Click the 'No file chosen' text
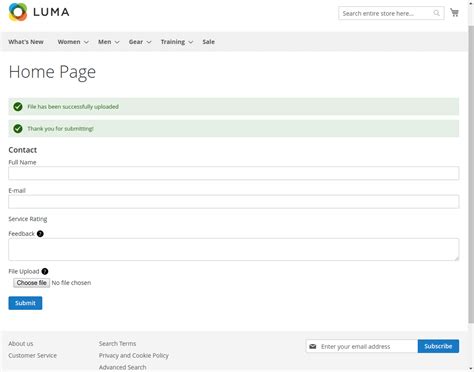Screen dimensions: 474x372 71,283
